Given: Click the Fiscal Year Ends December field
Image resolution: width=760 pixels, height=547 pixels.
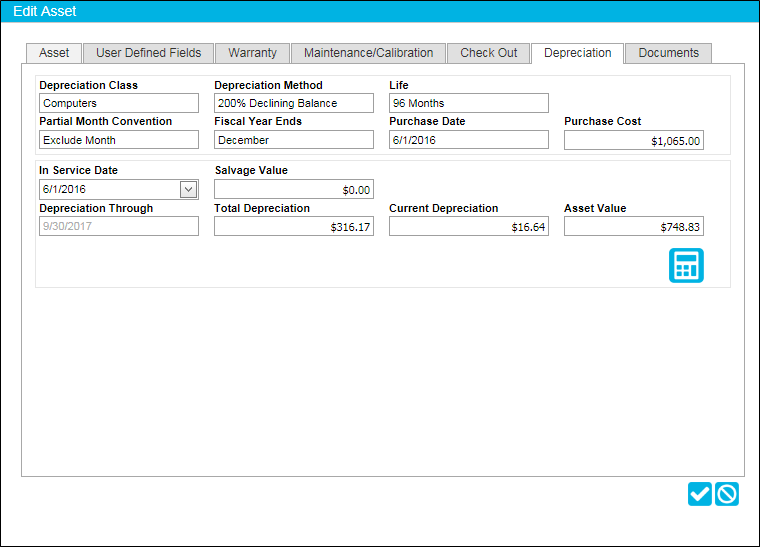Looking at the screenshot, I should 294,140.
